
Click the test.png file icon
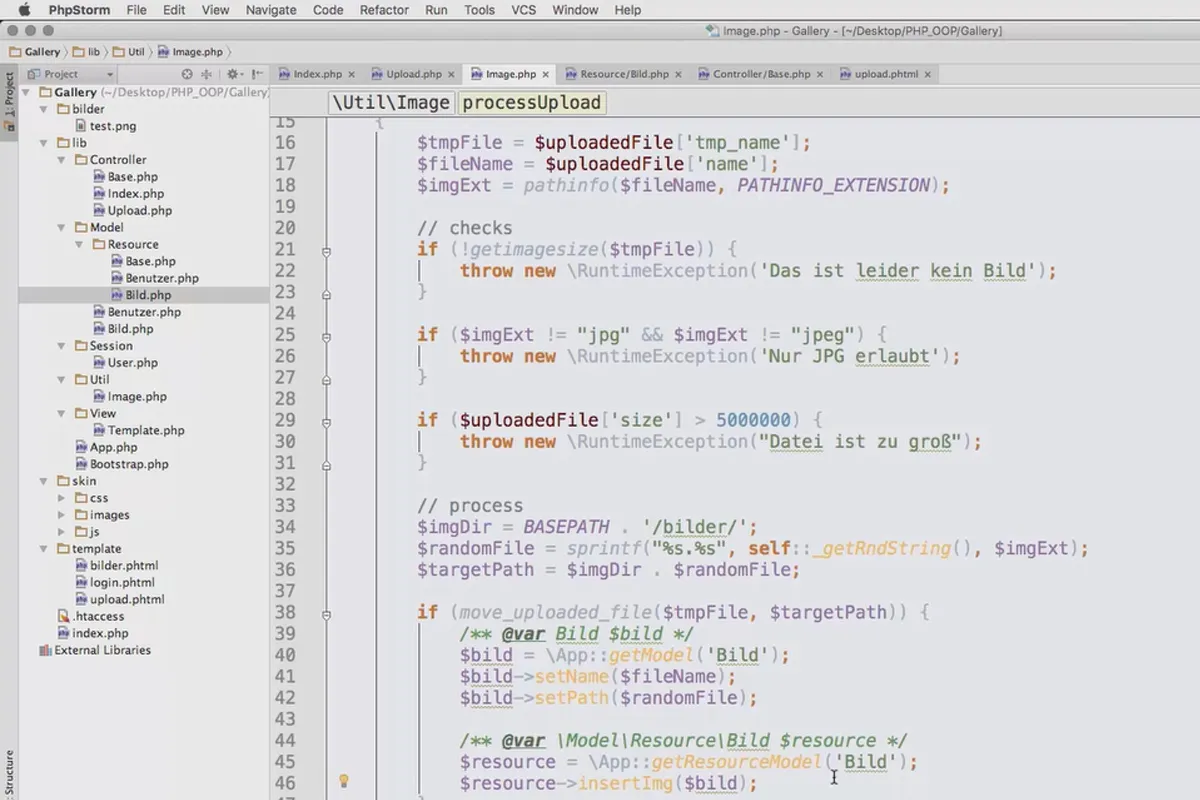81,126
